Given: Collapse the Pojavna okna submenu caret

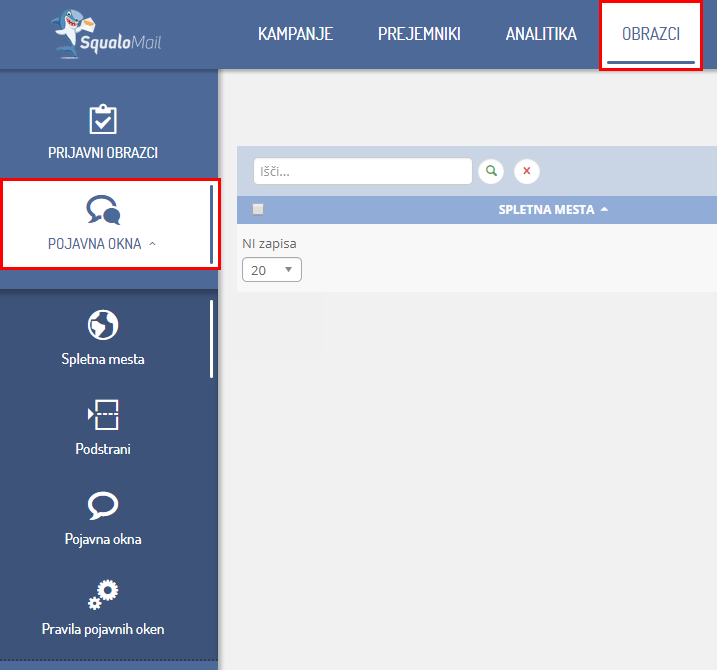Looking at the screenshot, I should [x=152, y=244].
